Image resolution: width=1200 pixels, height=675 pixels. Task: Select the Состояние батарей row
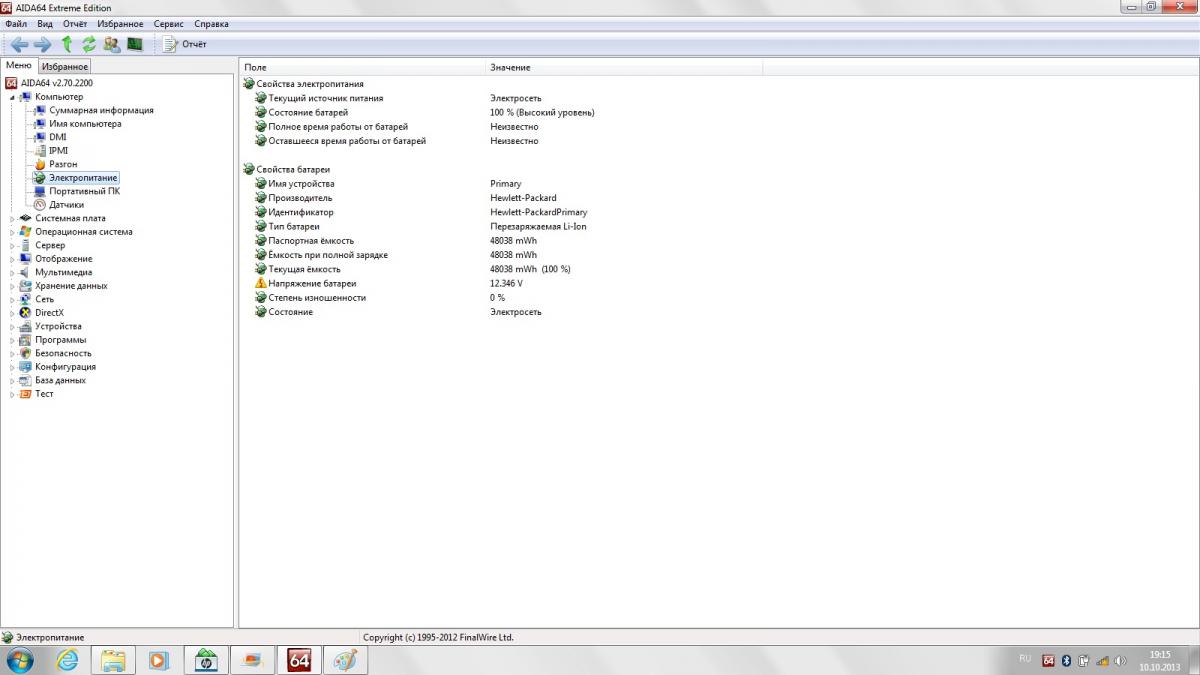(x=308, y=113)
